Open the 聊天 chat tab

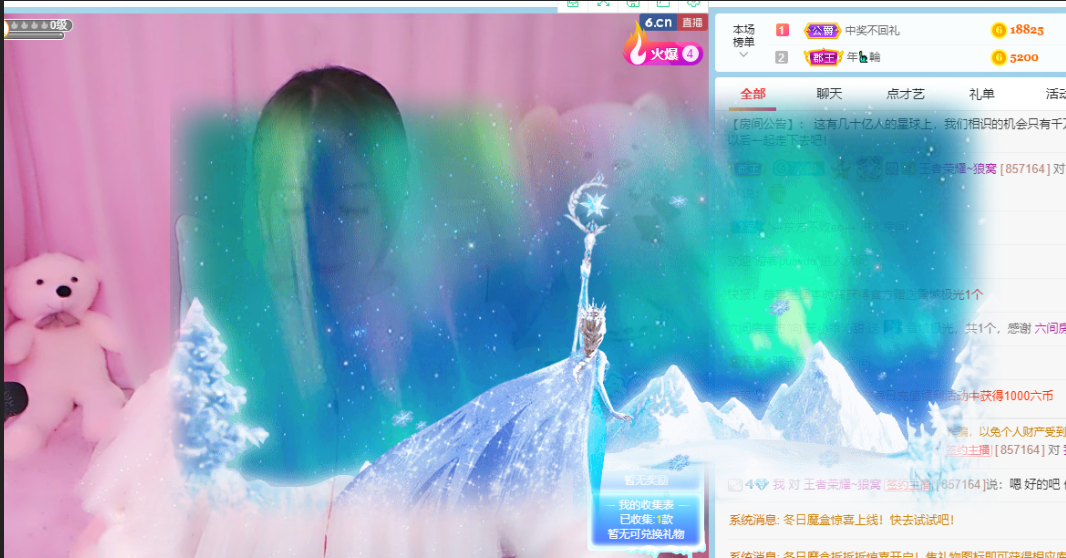(829, 94)
